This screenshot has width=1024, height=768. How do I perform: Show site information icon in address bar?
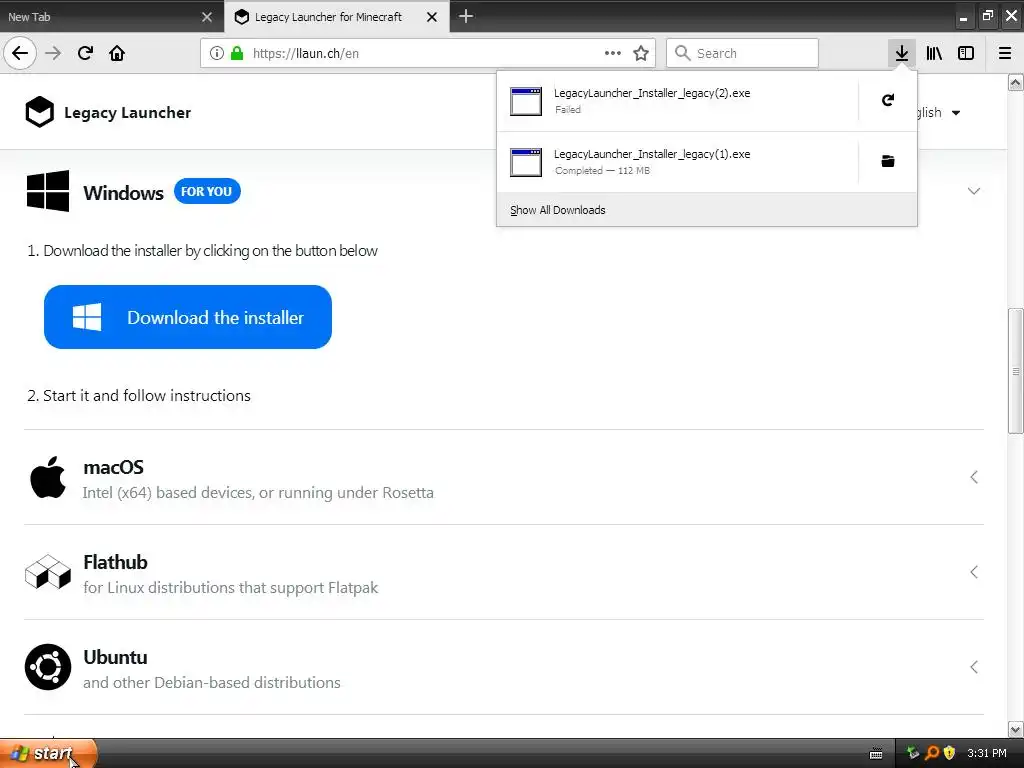(x=217, y=53)
